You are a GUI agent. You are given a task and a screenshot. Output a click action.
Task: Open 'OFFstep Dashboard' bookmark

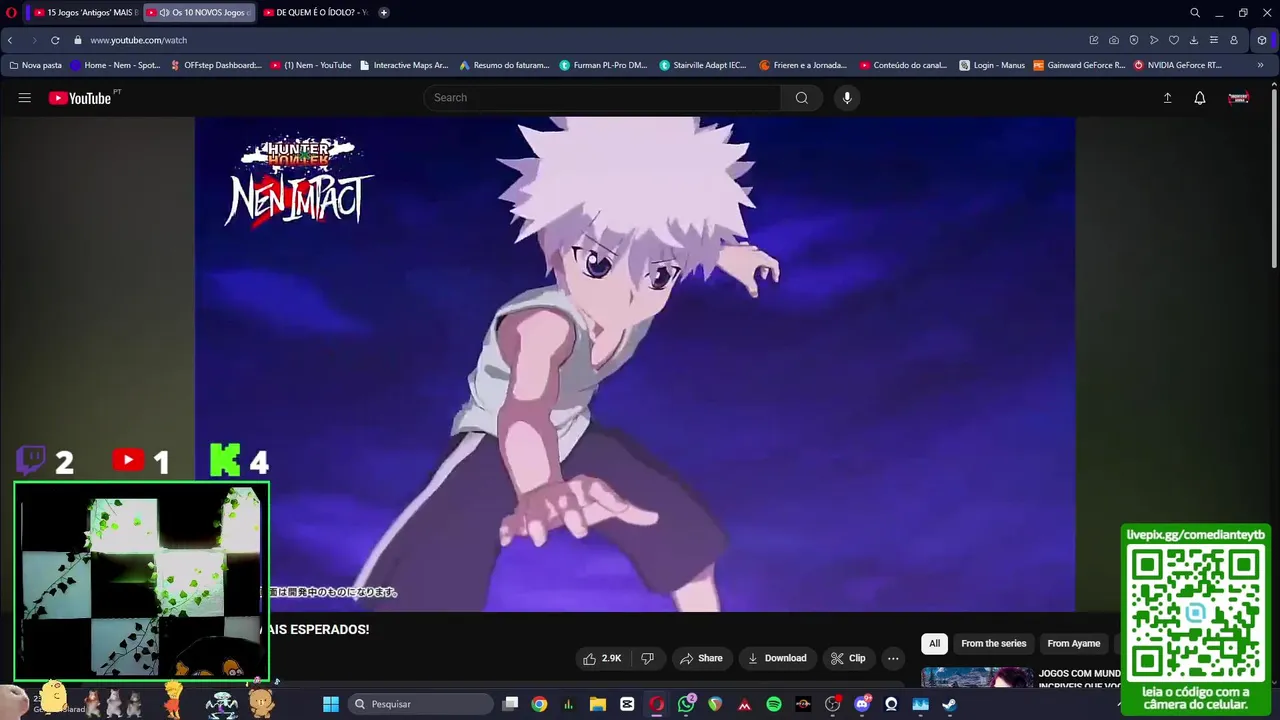pyautogui.click(x=216, y=65)
